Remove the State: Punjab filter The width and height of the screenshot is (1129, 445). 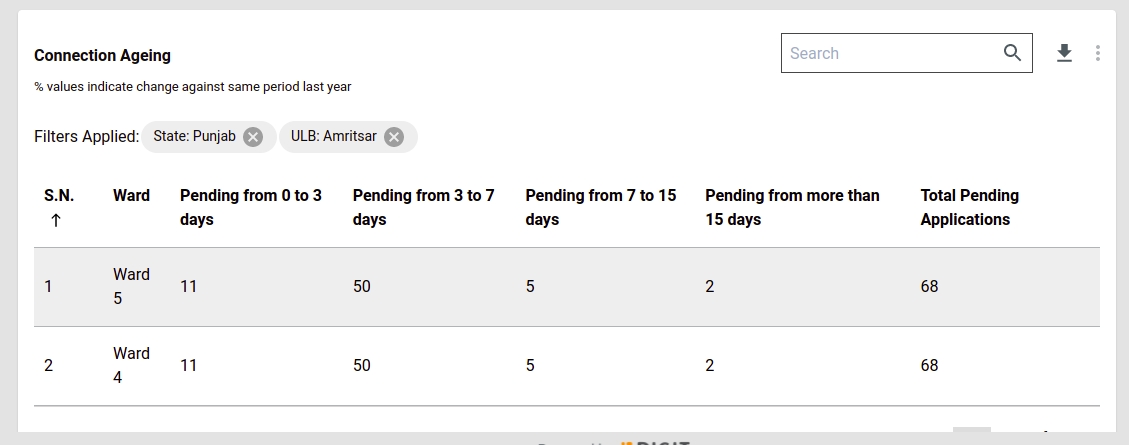tap(253, 137)
